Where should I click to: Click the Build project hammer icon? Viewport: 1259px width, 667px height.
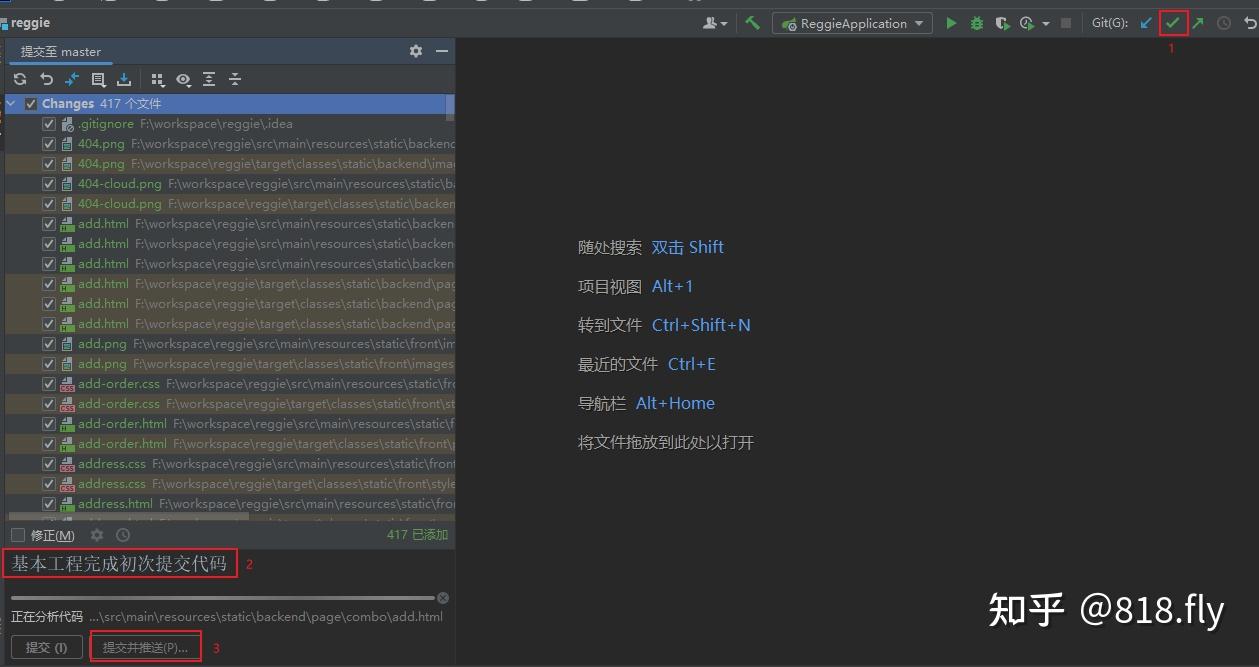pyautogui.click(x=752, y=23)
